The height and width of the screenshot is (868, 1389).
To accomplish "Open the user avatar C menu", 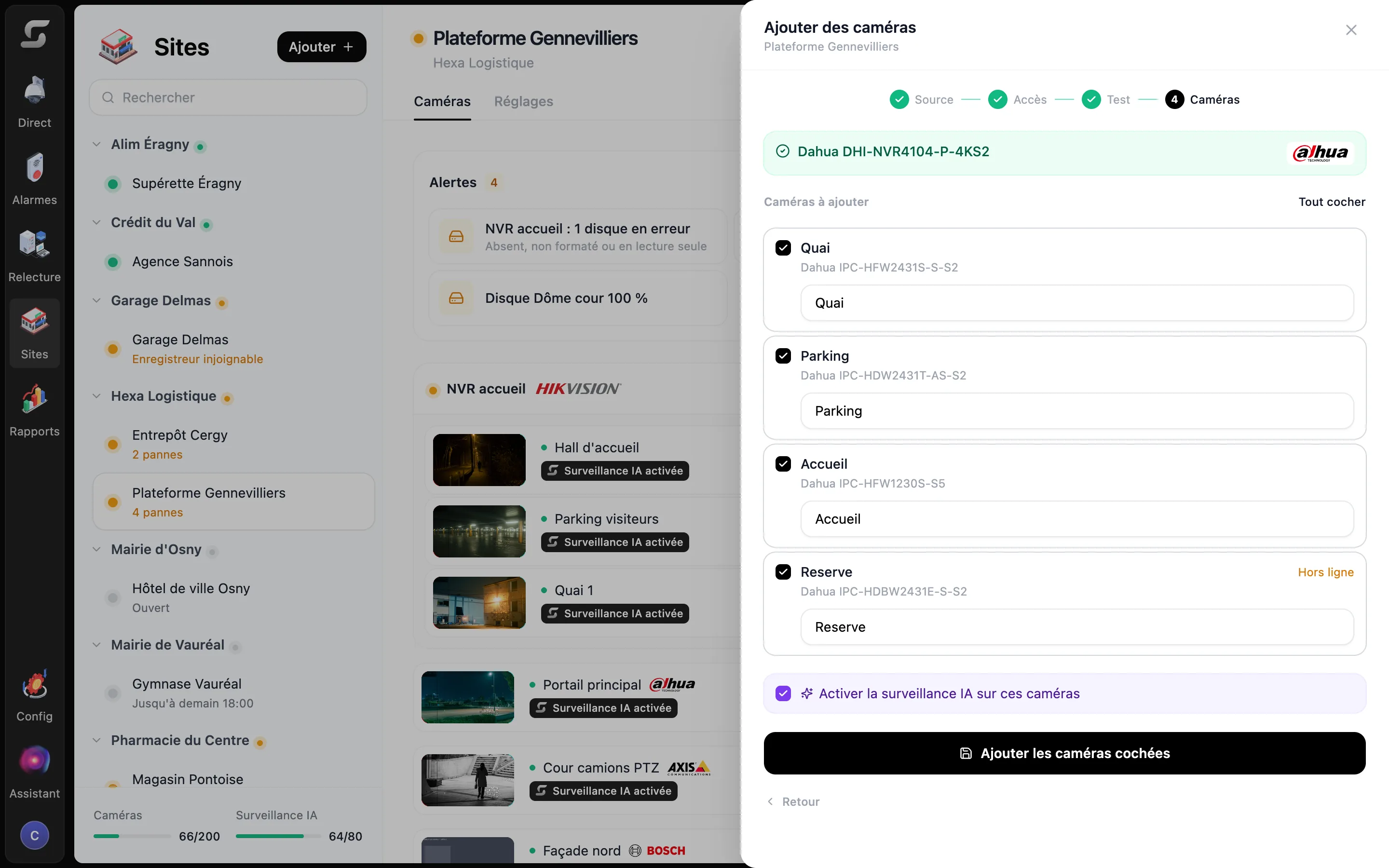I will (34, 835).
